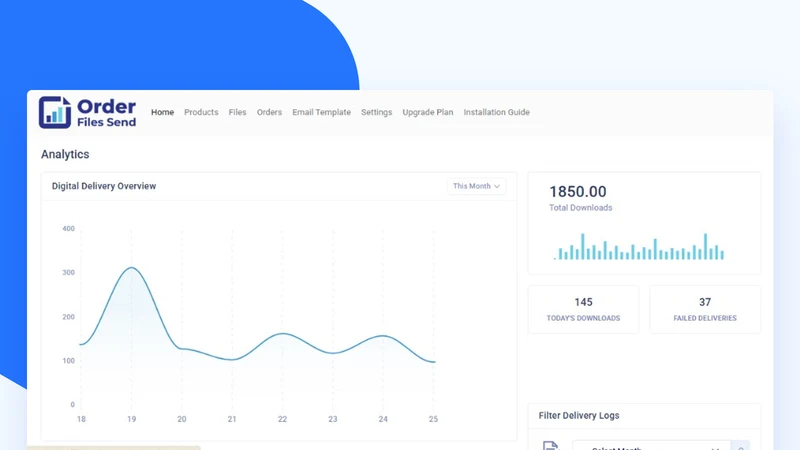
Task: Open the This Month chevron arrow
Action: (x=497, y=186)
